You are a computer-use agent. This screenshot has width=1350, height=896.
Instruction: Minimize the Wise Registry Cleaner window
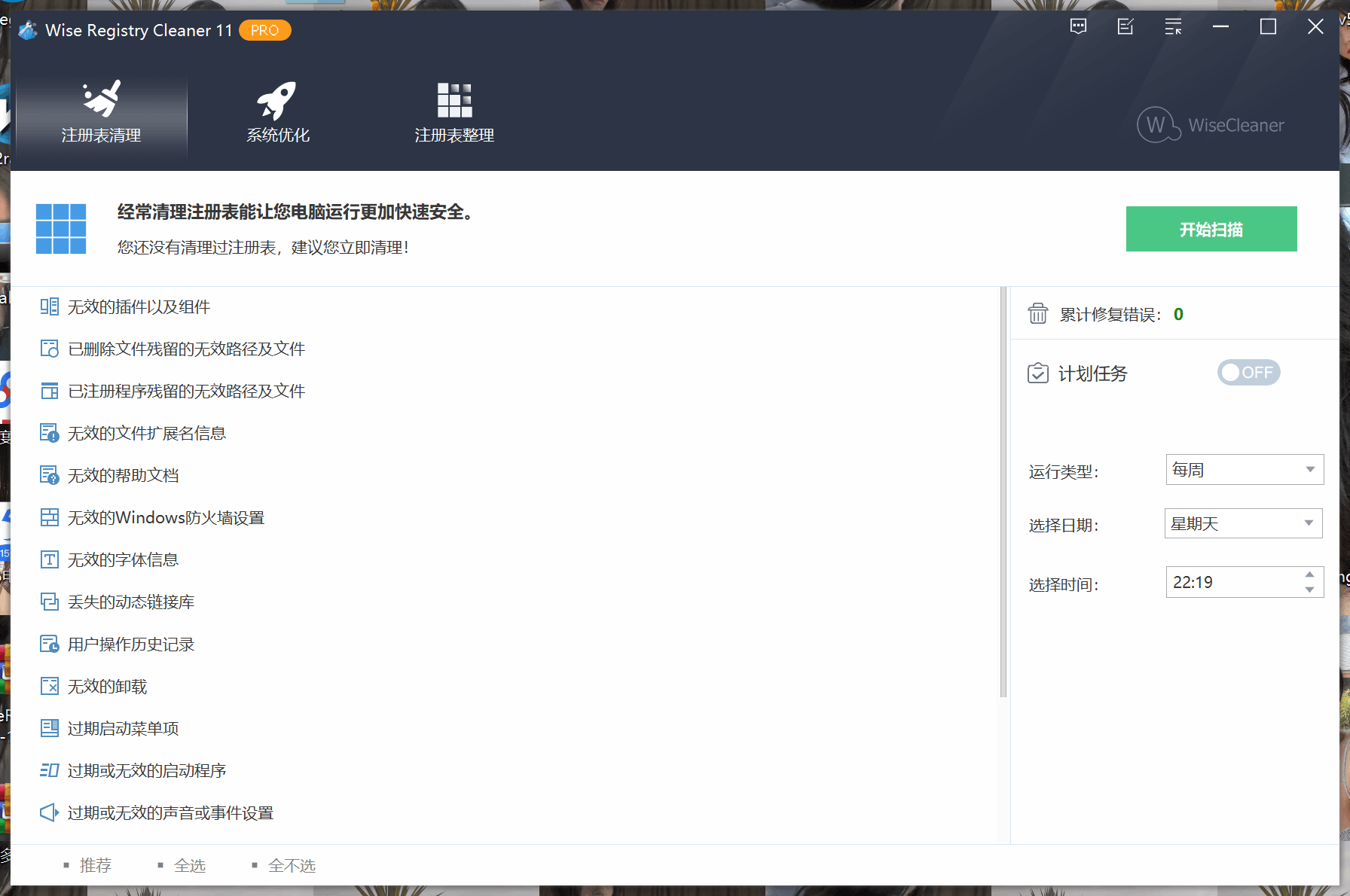coord(1221,27)
